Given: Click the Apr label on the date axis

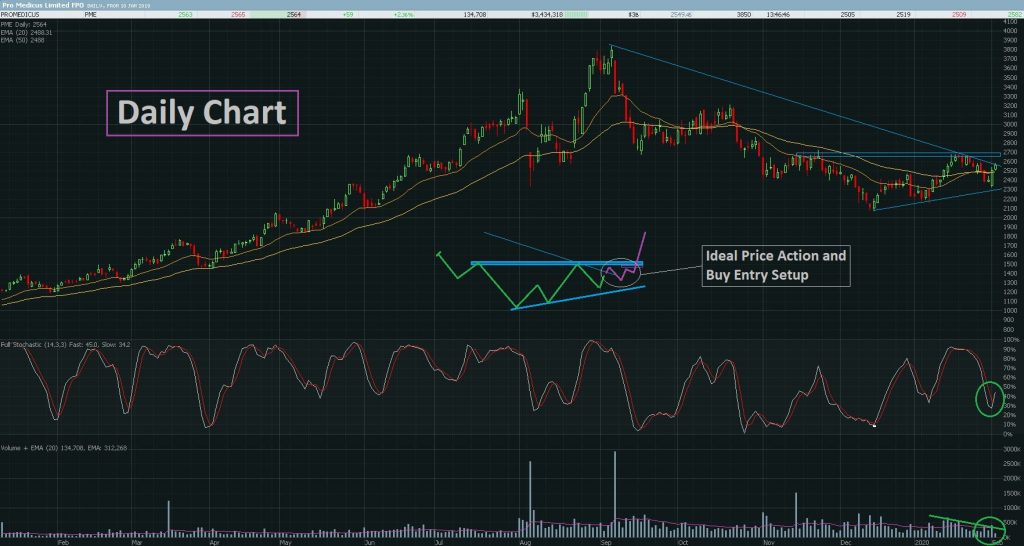Looking at the screenshot, I should pos(214,542).
